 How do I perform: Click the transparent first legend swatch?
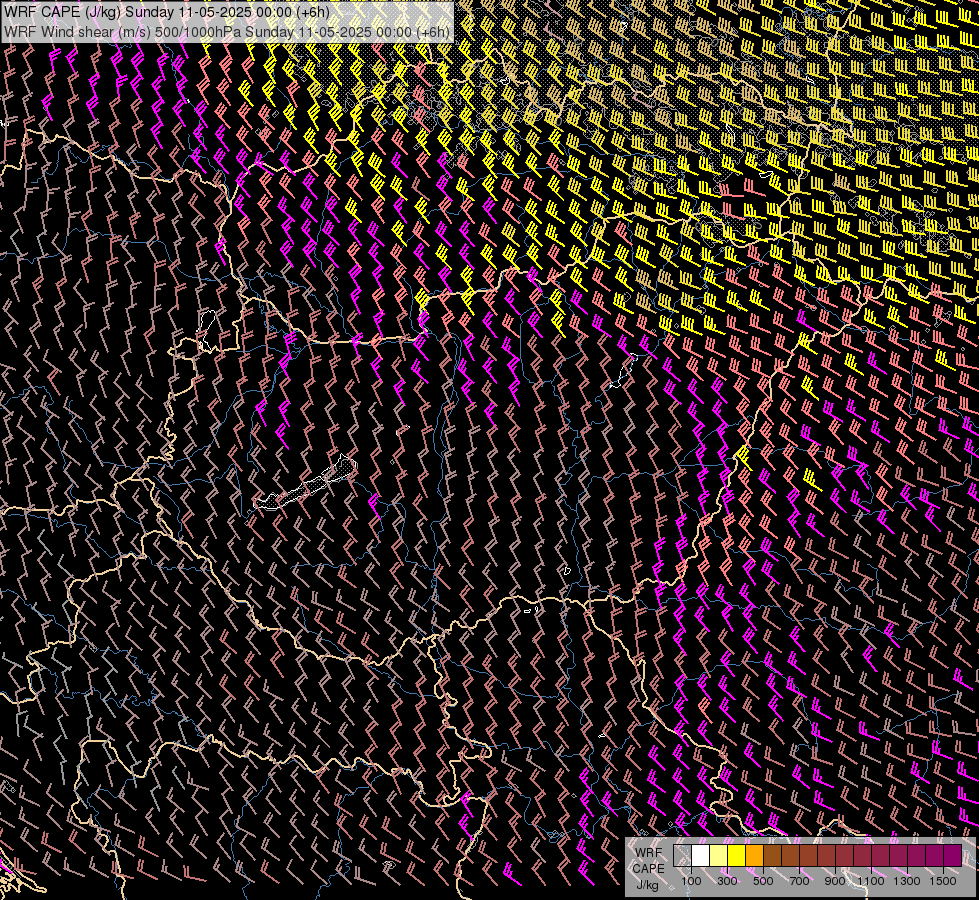[x=682, y=856]
